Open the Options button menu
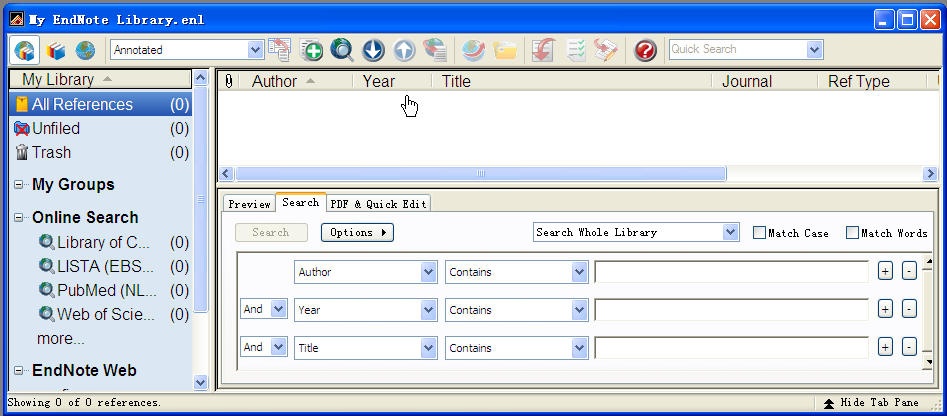The height and width of the screenshot is (416, 947). [x=357, y=232]
